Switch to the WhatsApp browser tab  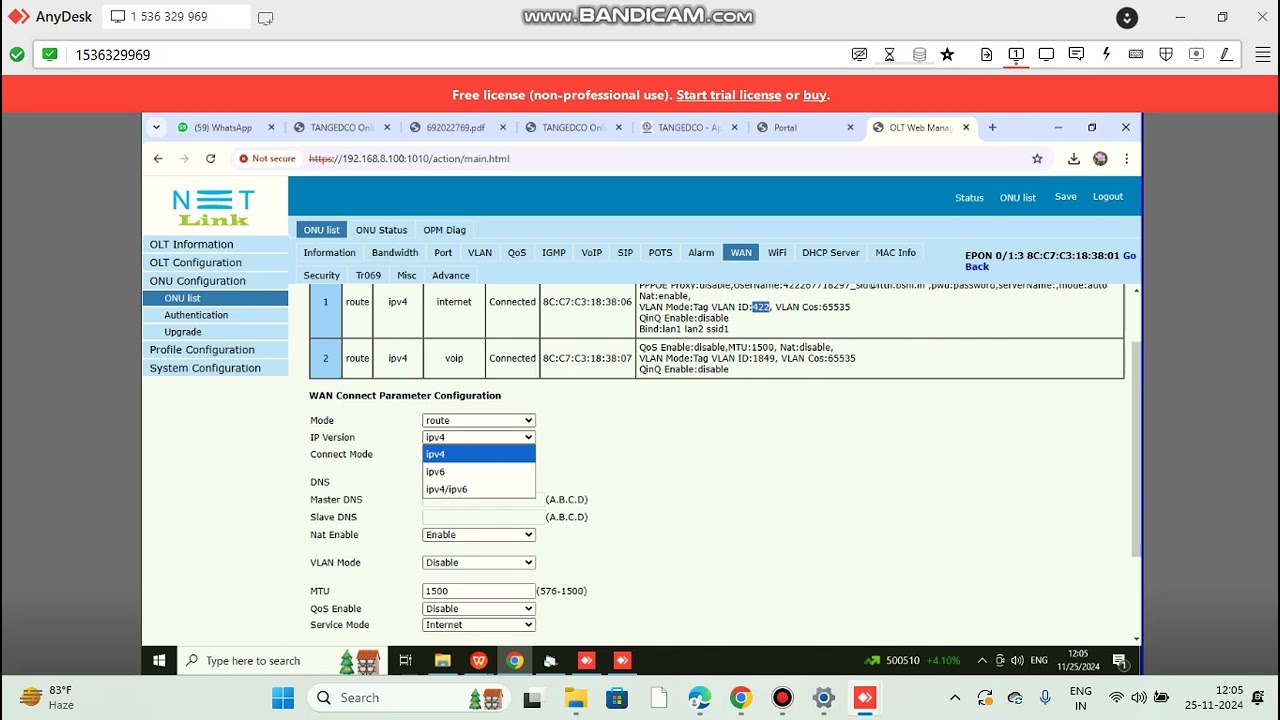coord(223,127)
